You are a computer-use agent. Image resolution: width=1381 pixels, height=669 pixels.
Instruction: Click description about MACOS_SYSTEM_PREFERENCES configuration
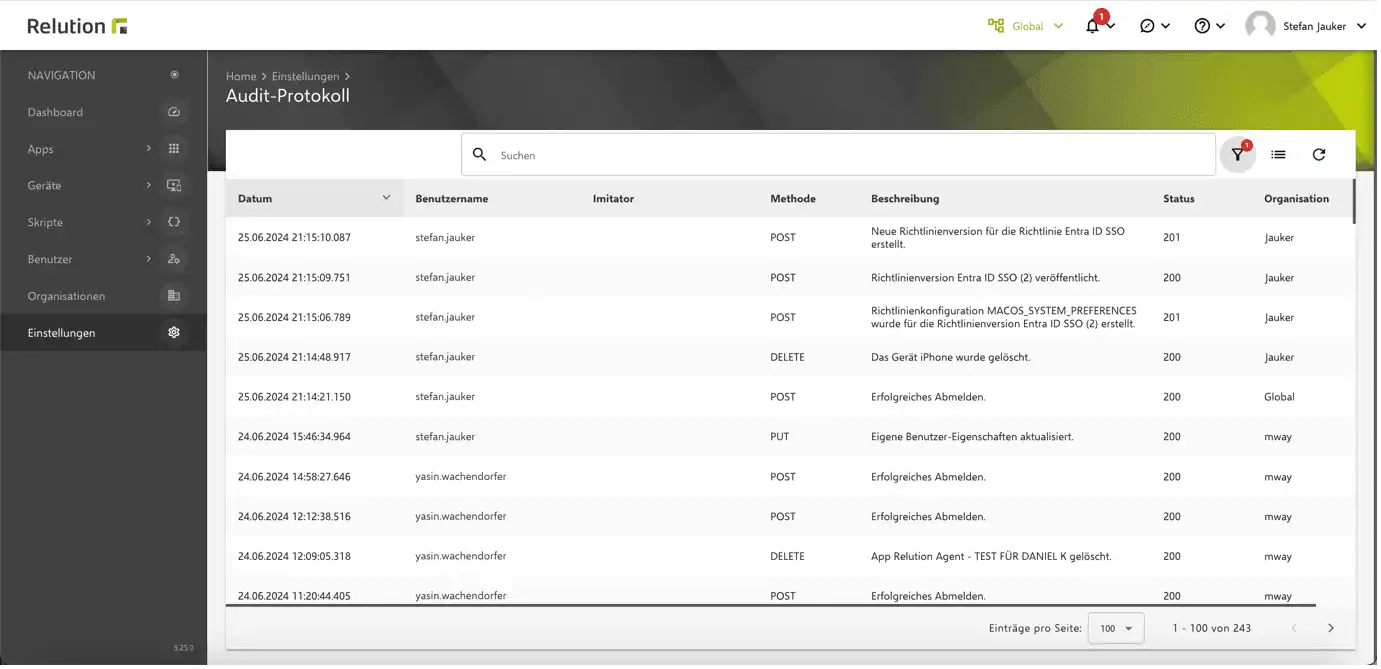pyautogui.click(x=1006, y=318)
